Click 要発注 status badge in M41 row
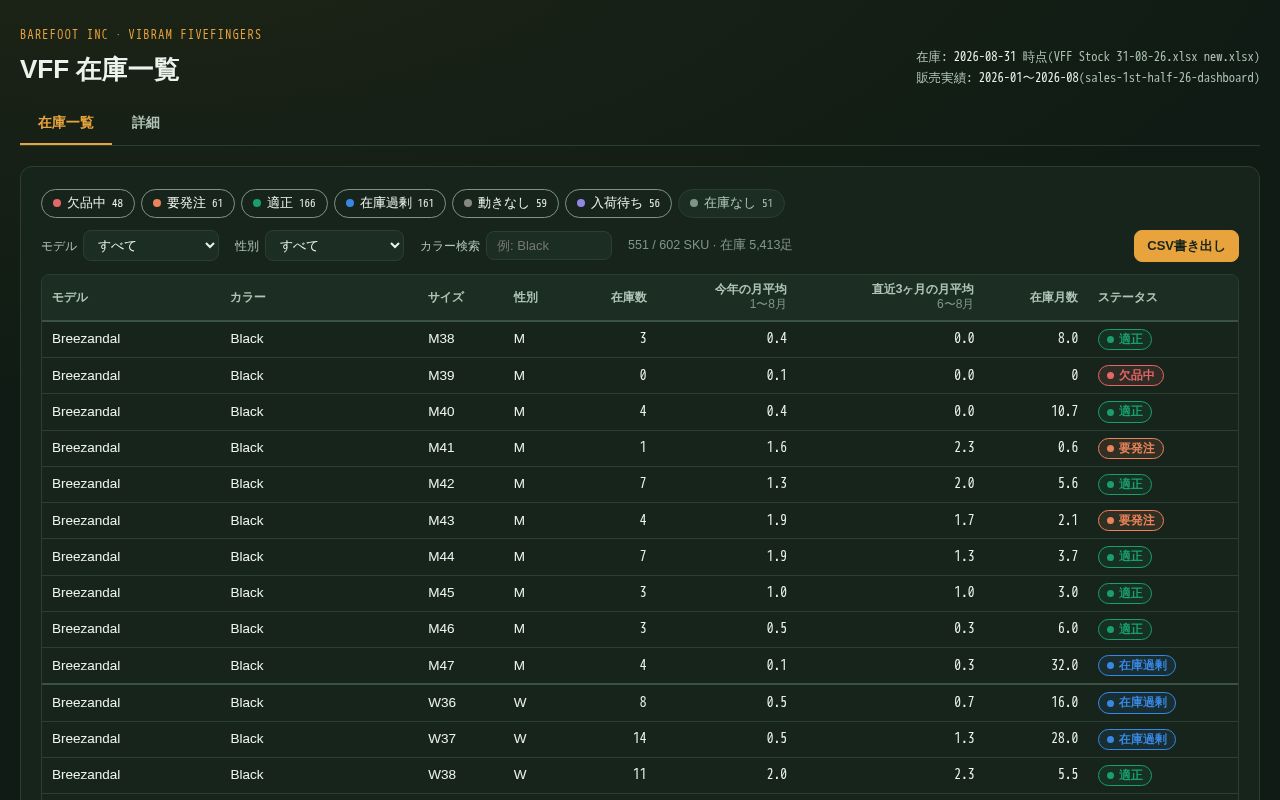The image size is (1280, 800). (1131, 448)
